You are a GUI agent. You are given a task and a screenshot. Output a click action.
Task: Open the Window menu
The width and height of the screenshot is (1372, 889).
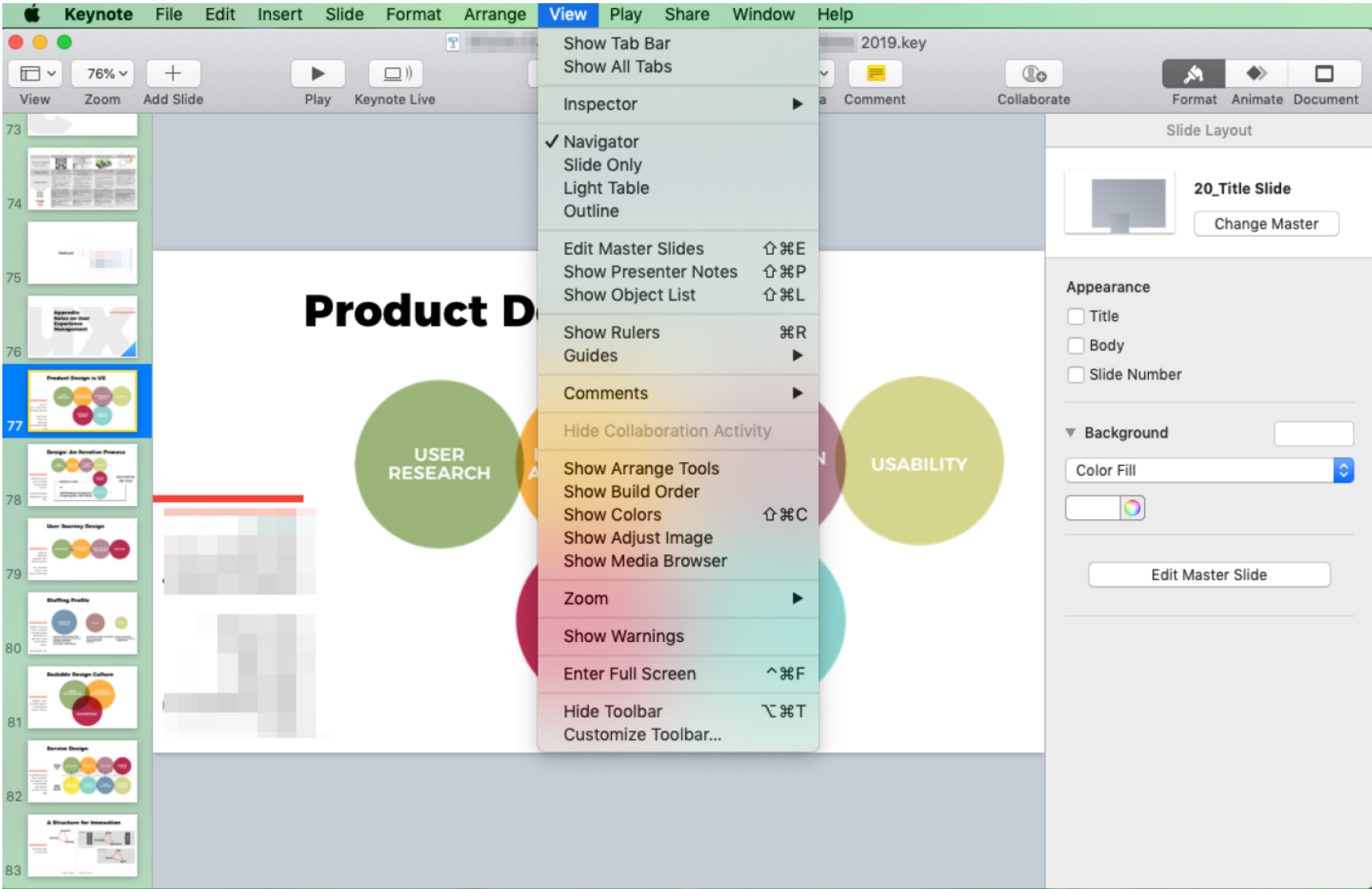pos(763,14)
